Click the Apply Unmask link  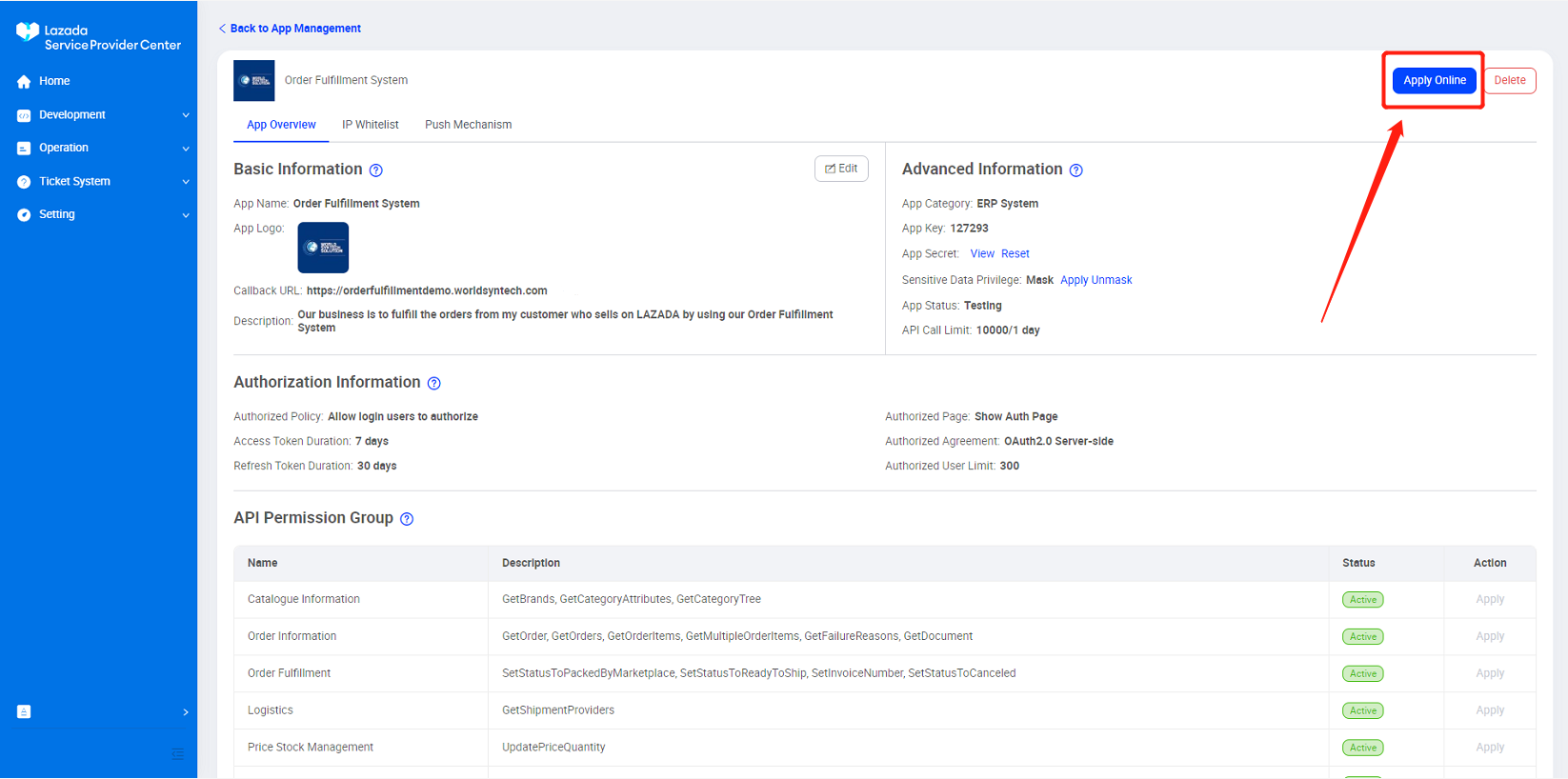point(1096,280)
